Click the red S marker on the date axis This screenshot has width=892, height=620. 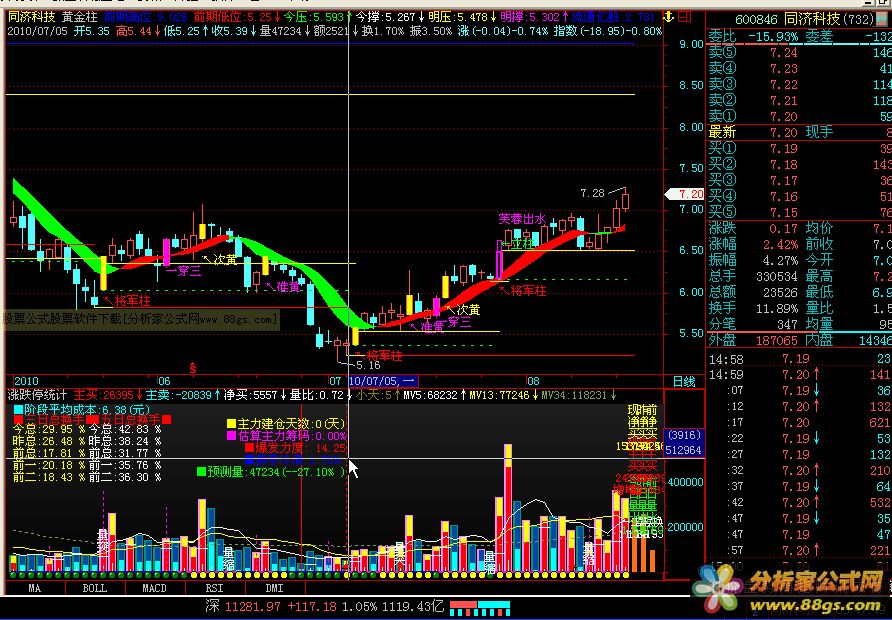pos(193,368)
